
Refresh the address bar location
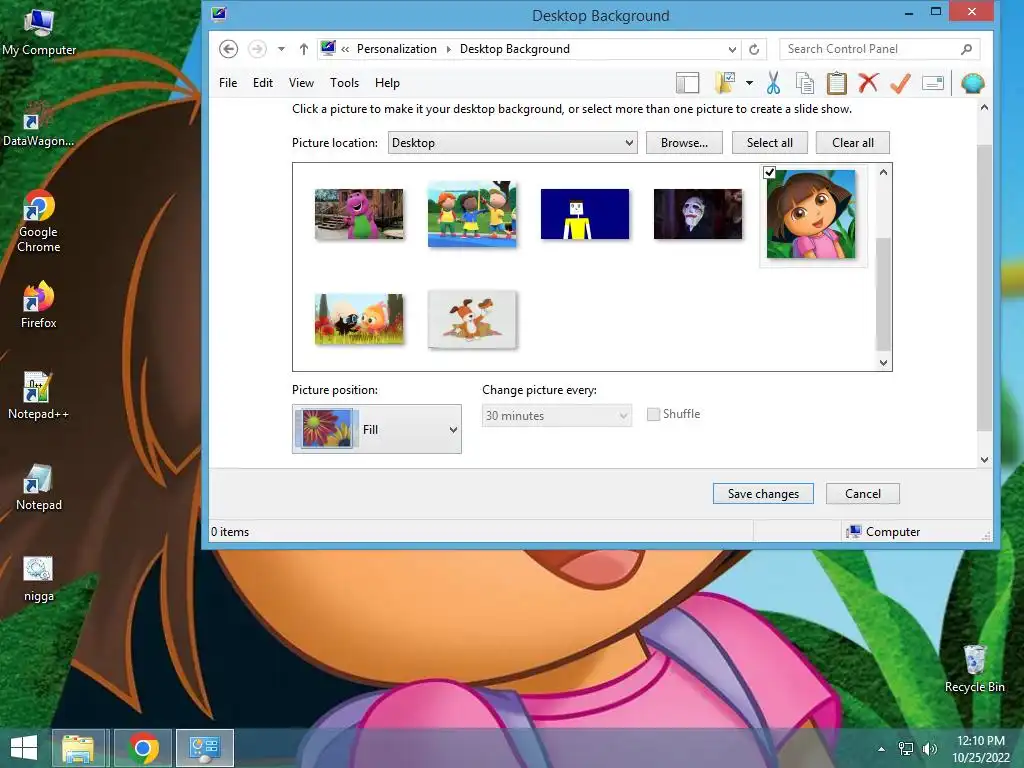pos(754,49)
